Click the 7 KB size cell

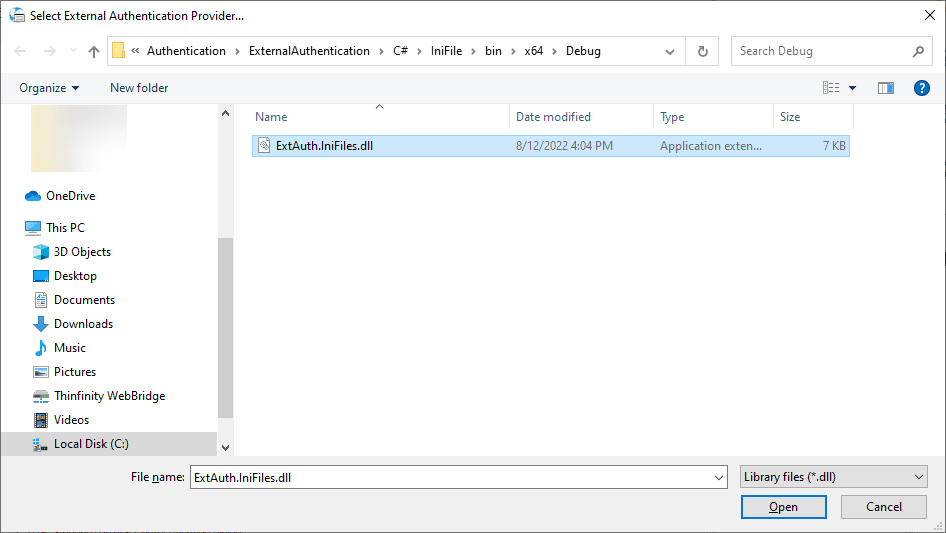click(834, 146)
